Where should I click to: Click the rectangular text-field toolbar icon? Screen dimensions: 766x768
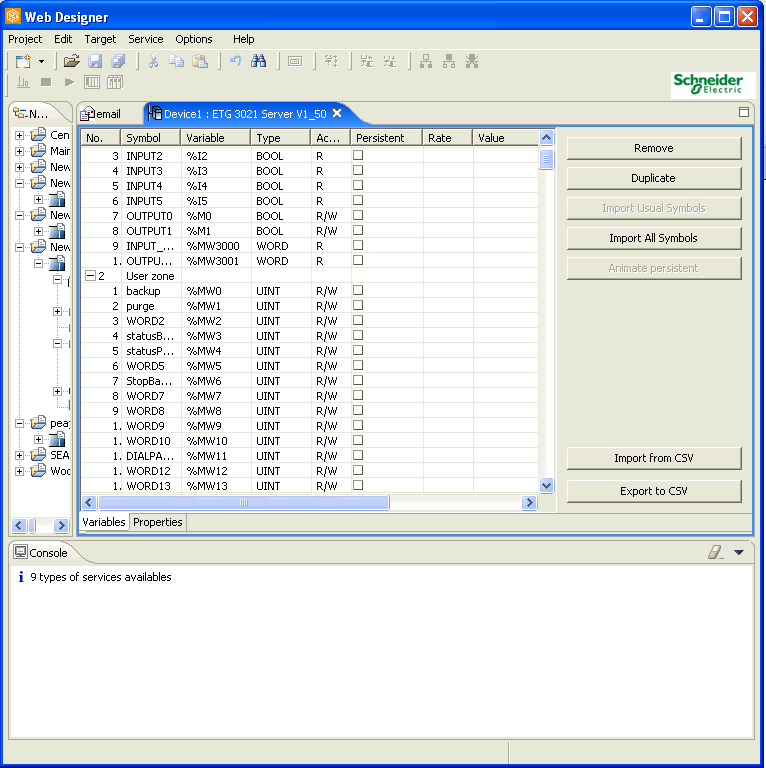point(295,62)
